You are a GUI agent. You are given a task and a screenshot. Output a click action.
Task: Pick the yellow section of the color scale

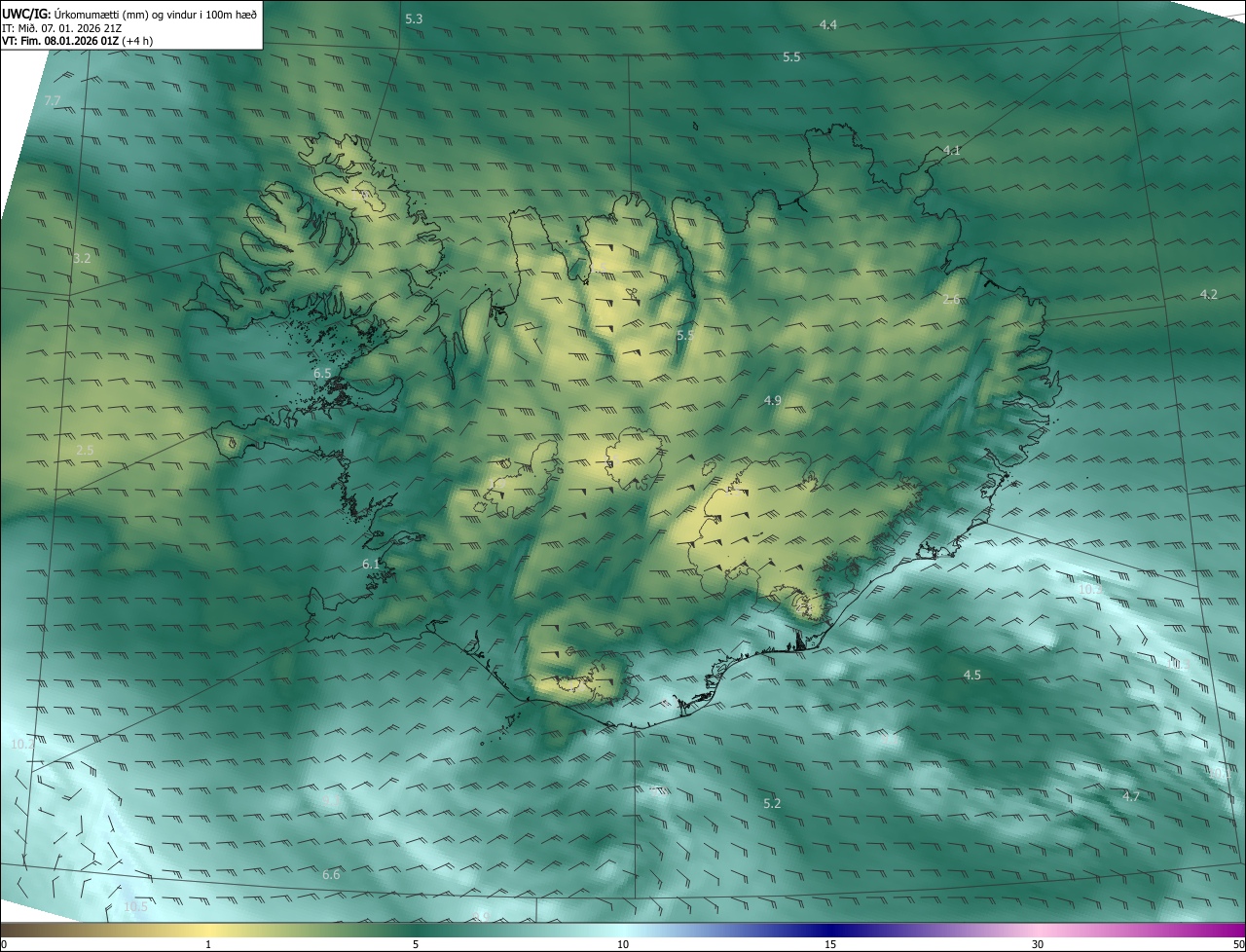[x=209, y=929]
